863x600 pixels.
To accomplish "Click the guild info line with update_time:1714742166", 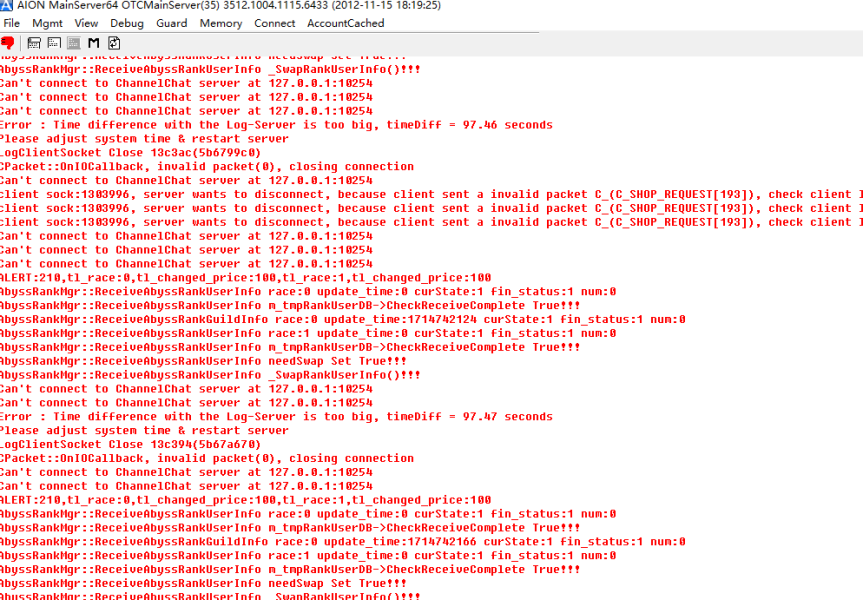I will (342, 542).
